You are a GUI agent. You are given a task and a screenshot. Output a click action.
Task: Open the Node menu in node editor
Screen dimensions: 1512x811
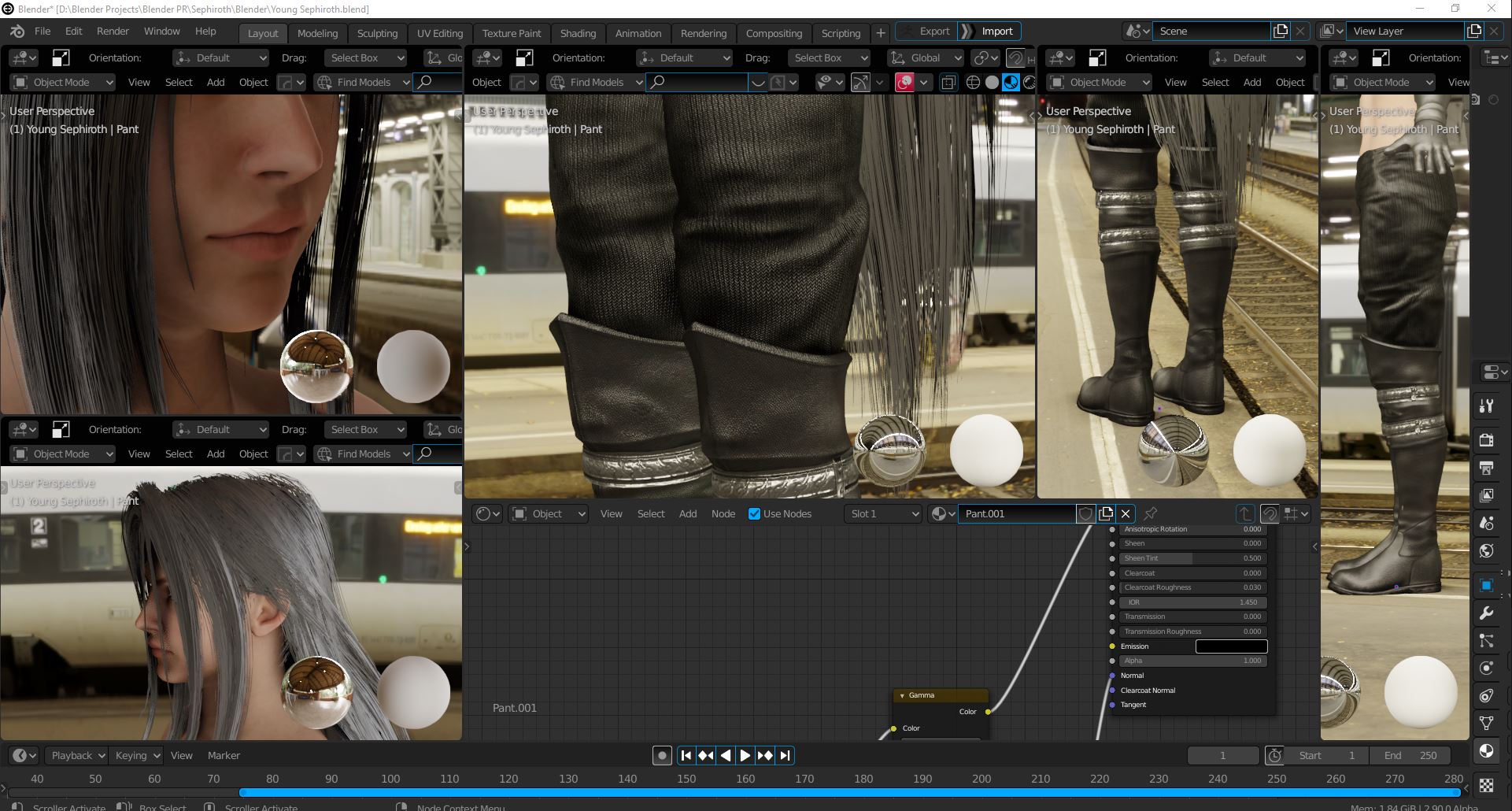[723, 513]
